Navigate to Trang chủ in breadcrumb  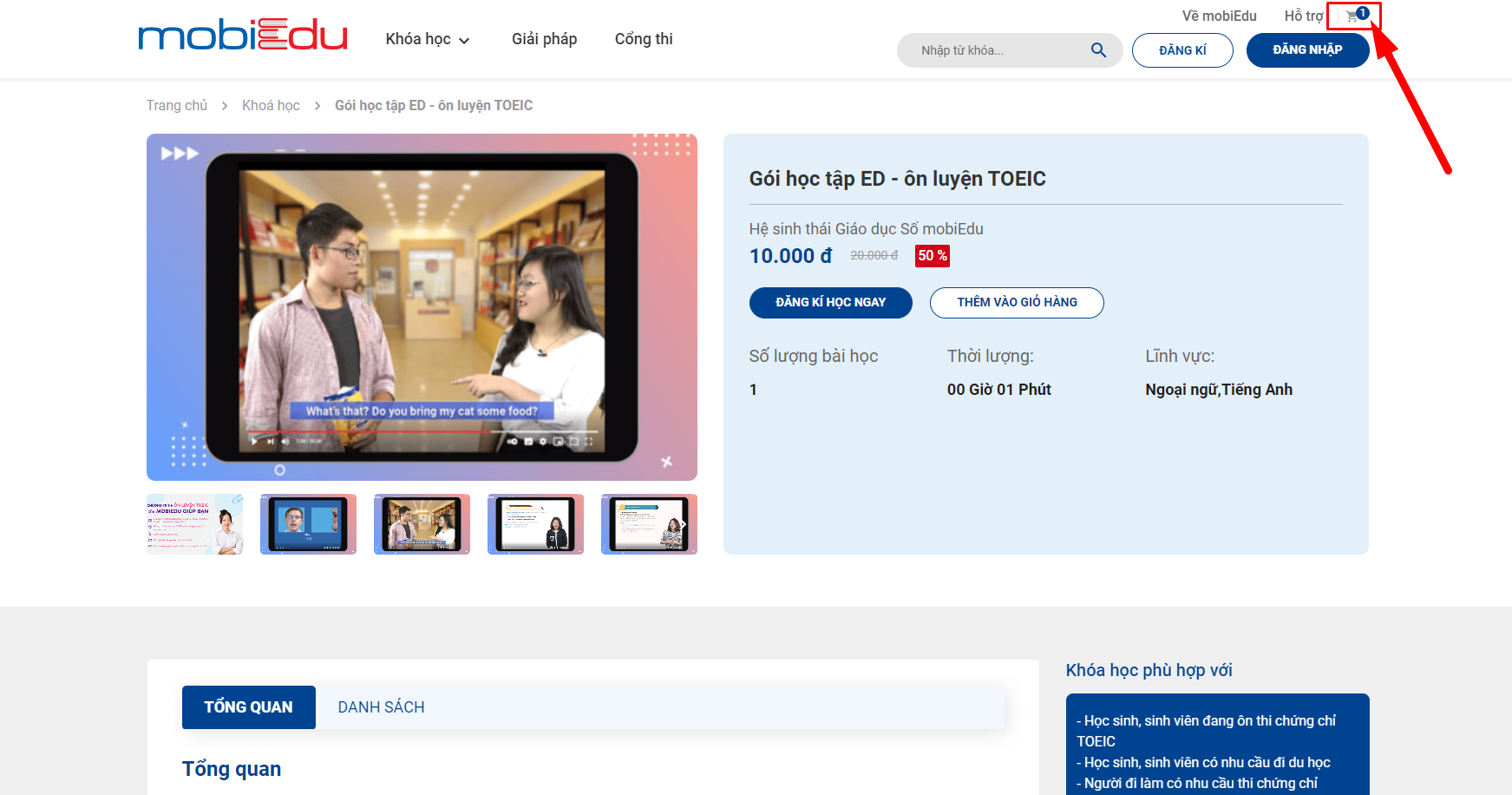click(177, 105)
